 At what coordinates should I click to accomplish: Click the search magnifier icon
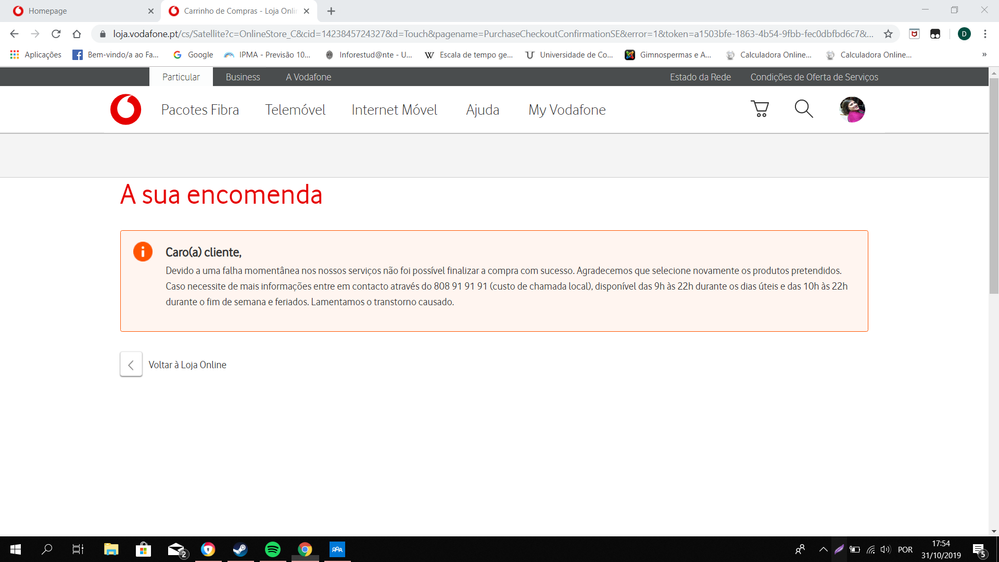coord(804,109)
